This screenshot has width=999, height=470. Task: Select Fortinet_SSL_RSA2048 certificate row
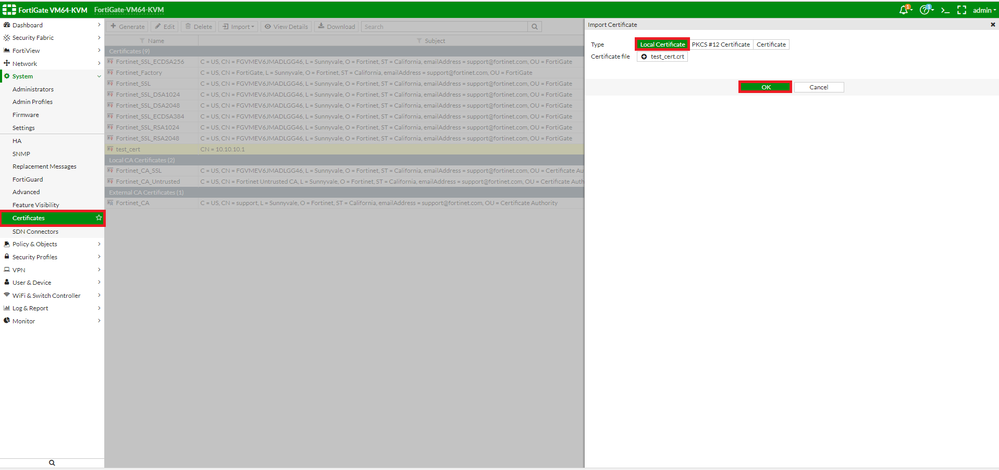point(344,138)
